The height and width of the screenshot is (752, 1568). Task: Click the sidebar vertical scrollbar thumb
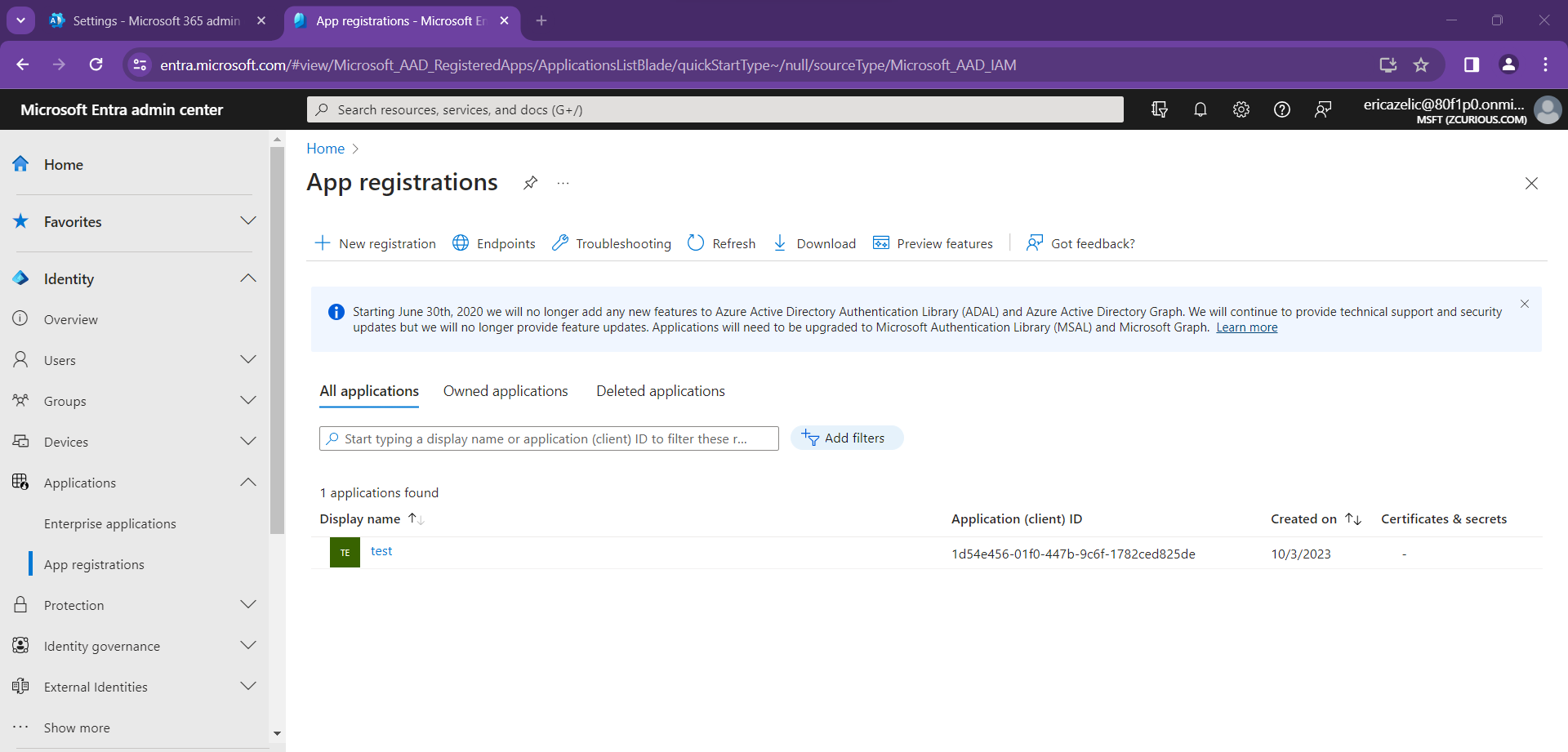pos(277,339)
